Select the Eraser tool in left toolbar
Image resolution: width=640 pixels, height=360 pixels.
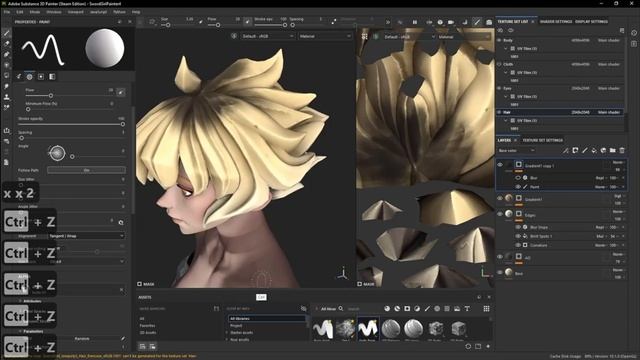coord(7,44)
